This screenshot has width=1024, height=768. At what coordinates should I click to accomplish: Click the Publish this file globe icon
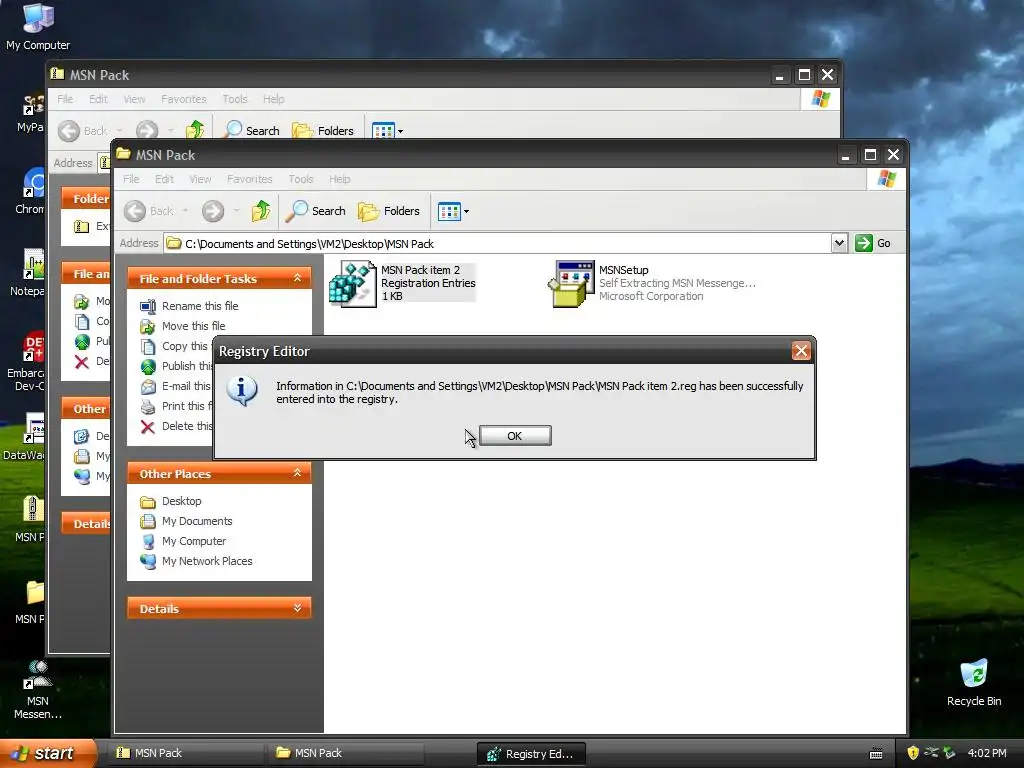(x=148, y=366)
